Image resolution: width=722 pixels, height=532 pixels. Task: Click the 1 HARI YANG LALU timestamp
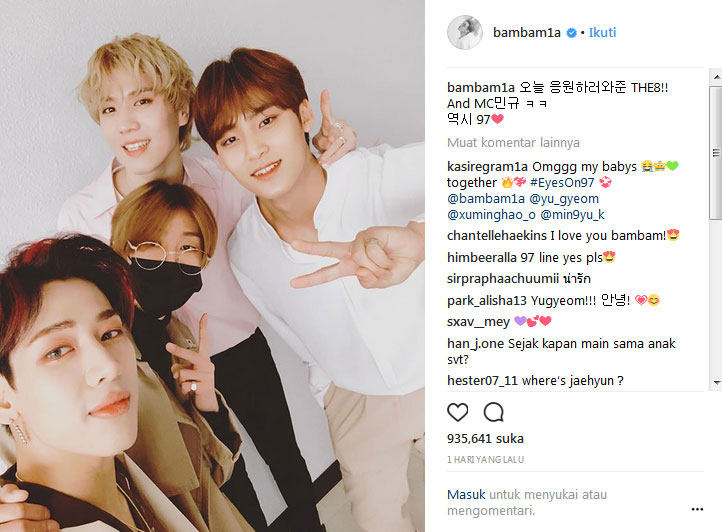485,460
